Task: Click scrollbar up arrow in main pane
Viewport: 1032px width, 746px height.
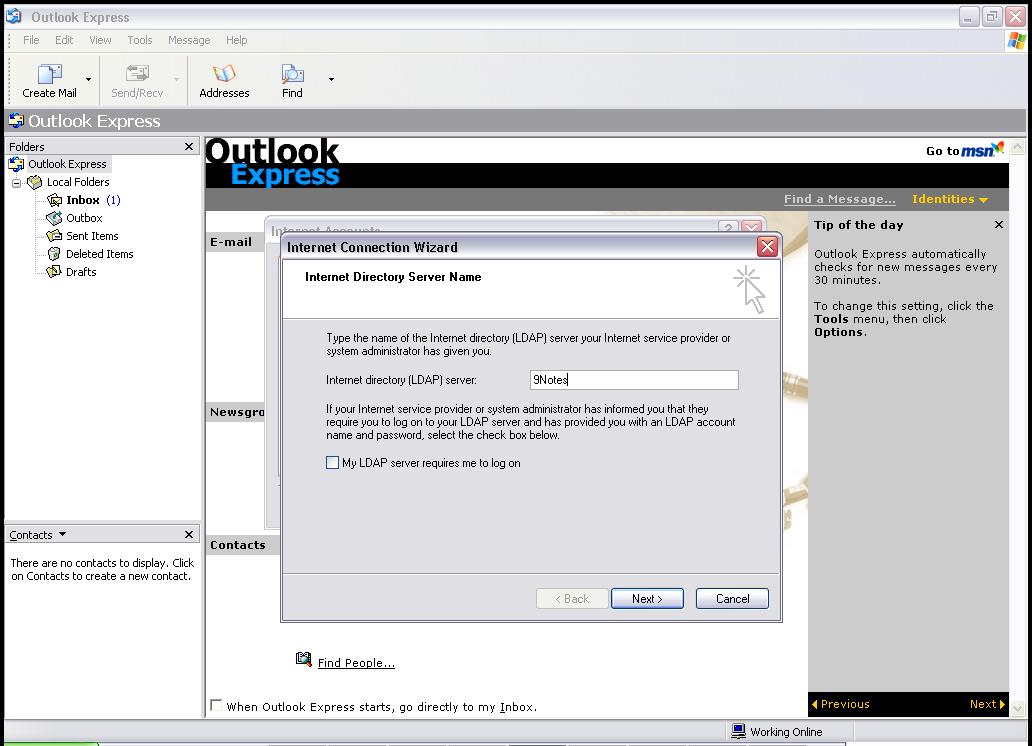Action: (x=1018, y=146)
